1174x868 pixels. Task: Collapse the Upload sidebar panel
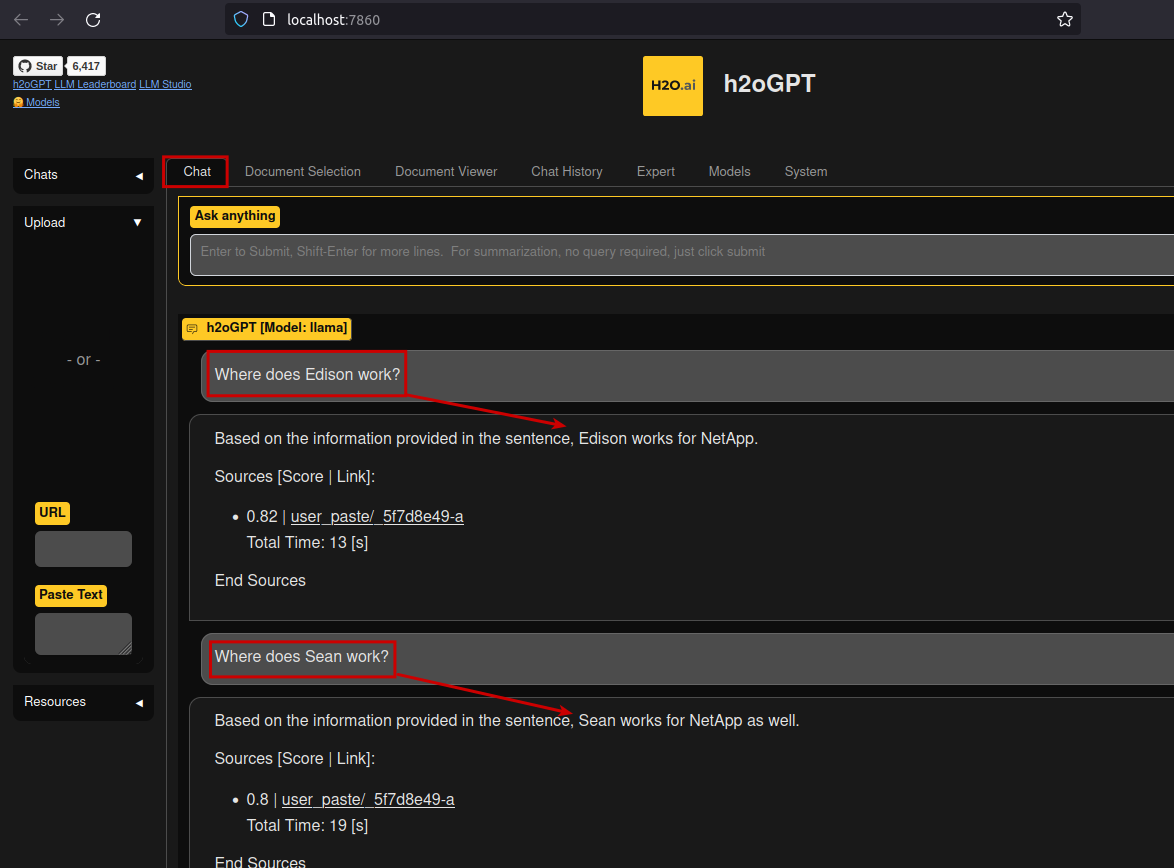83,222
